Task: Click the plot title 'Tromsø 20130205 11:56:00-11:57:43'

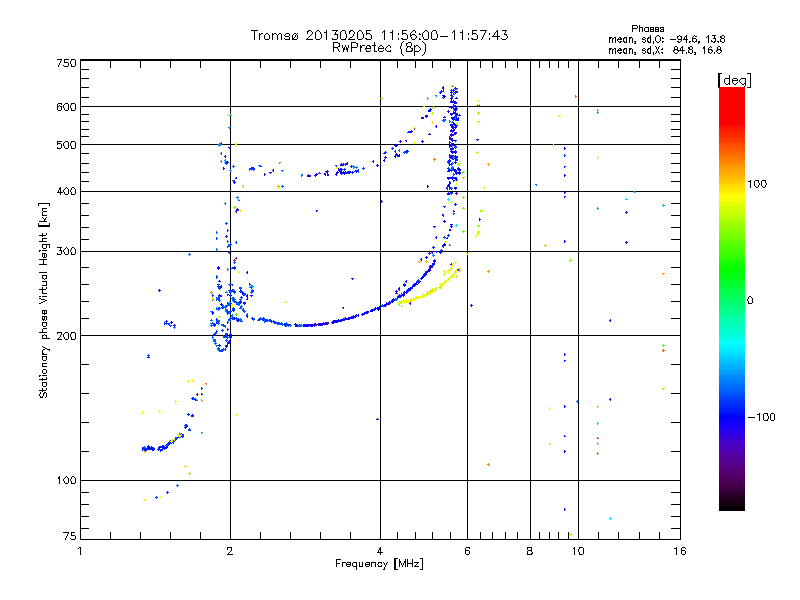Action: pyautogui.click(x=379, y=35)
